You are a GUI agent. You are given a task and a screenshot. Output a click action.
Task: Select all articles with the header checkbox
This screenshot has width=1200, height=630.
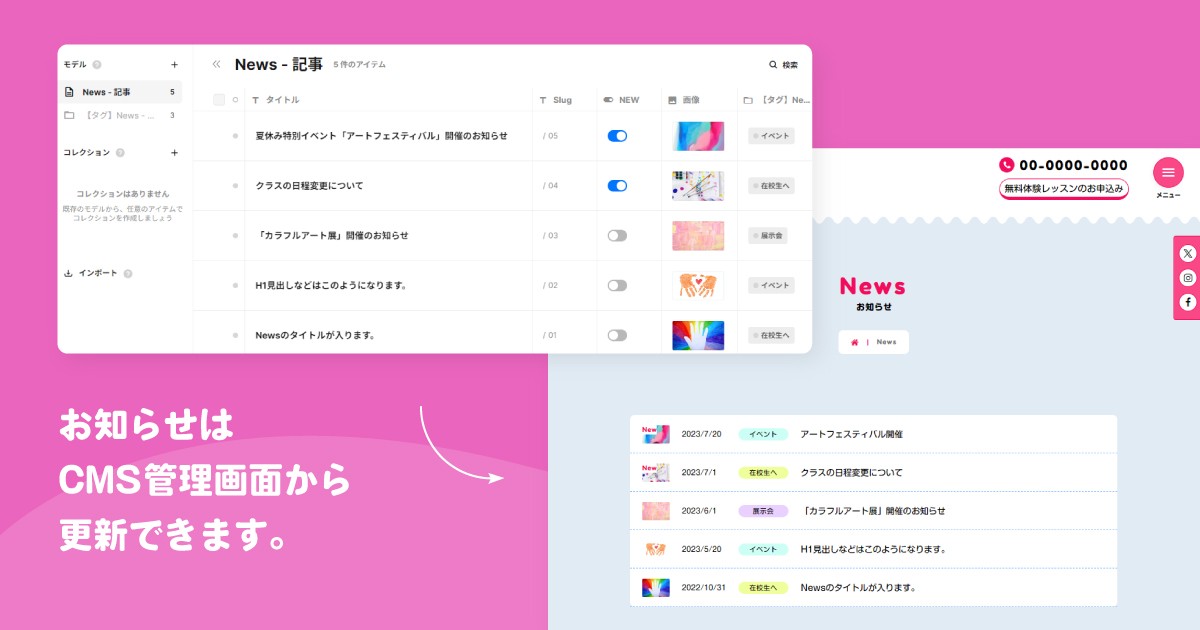pyautogui.click(x=217, y=99)
